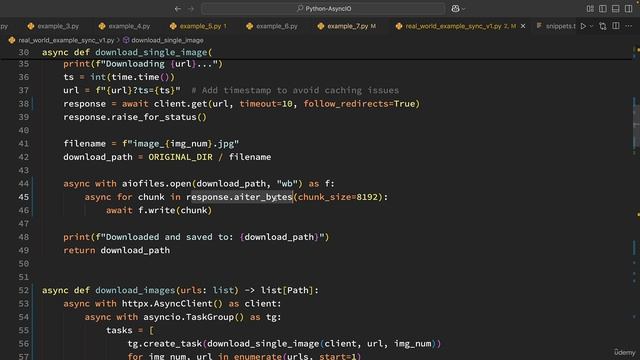Open Customize Layout icon in title bar

pos(590,9)
